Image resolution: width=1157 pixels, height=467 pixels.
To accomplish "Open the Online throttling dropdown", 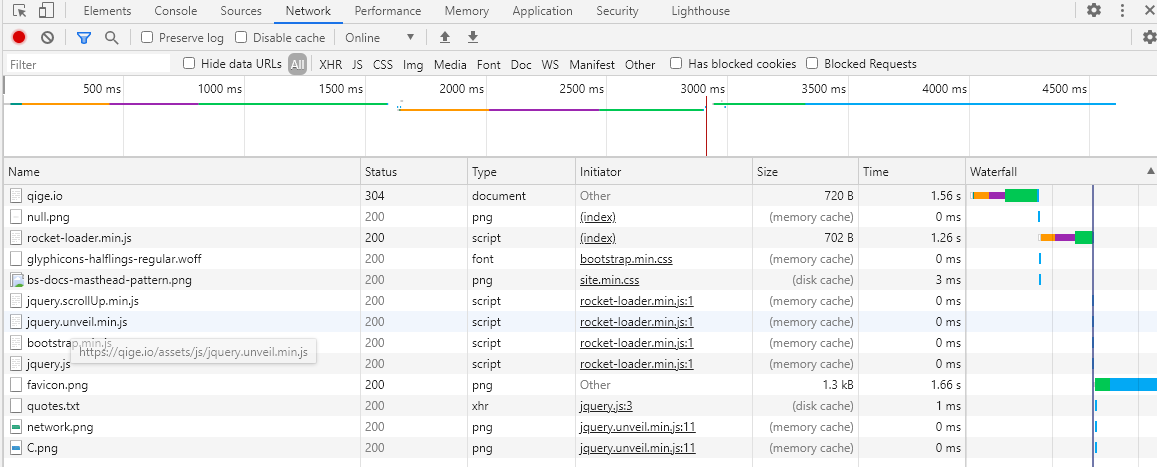I will click(380, 38).
